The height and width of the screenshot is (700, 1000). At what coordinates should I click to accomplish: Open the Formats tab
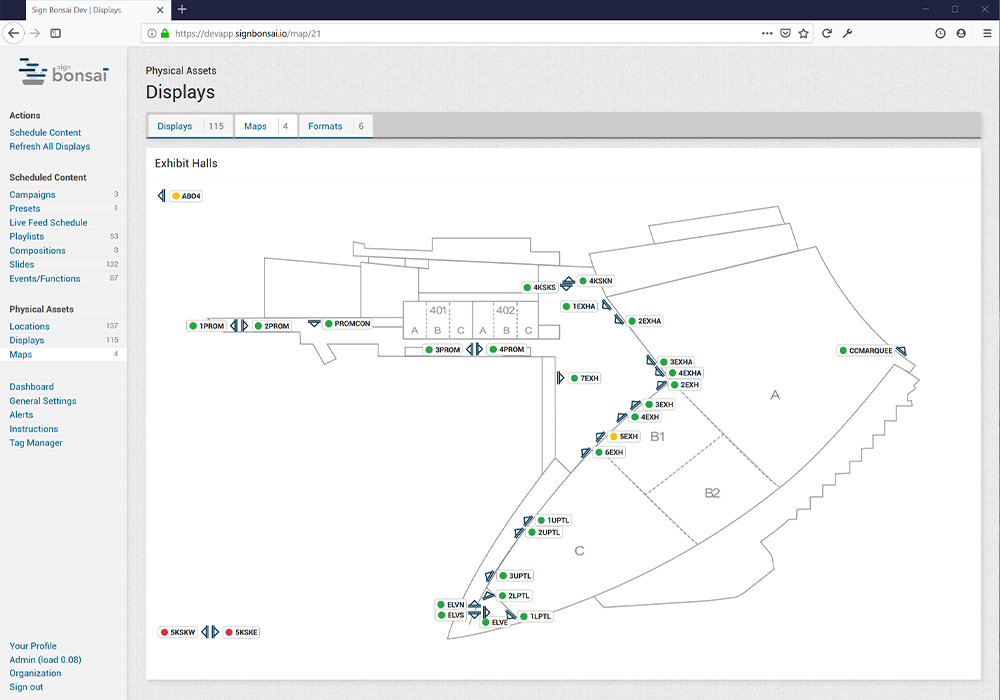(x=336, y=126)
